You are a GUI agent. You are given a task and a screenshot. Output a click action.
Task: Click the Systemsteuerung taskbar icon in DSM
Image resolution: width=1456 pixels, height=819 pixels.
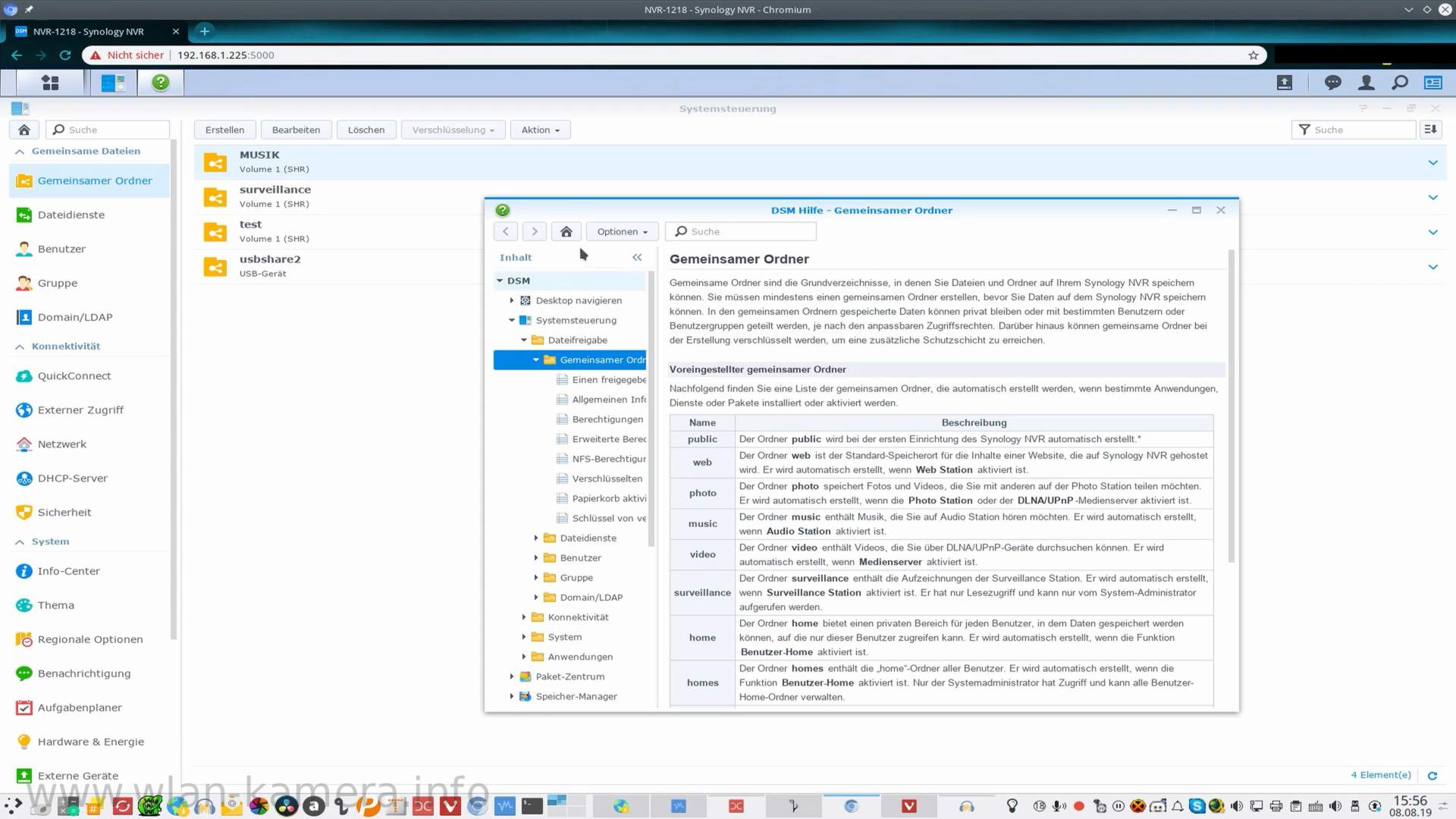[114, 83]
